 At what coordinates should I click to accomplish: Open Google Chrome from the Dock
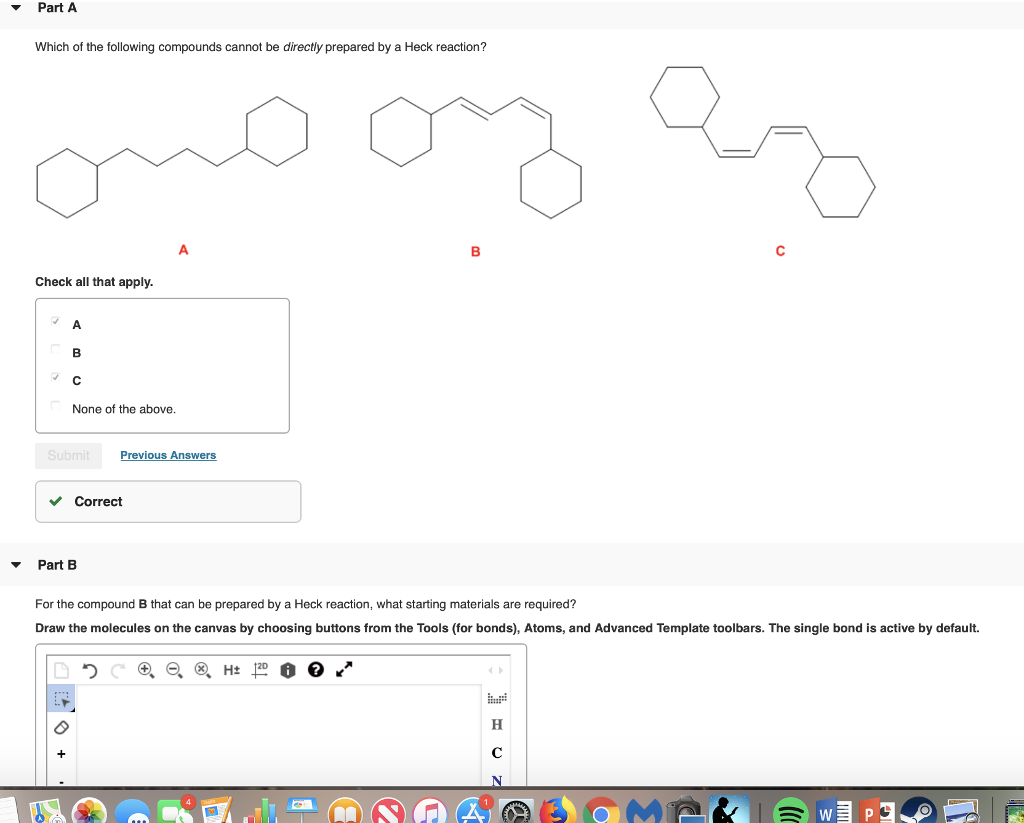[601, 813]
